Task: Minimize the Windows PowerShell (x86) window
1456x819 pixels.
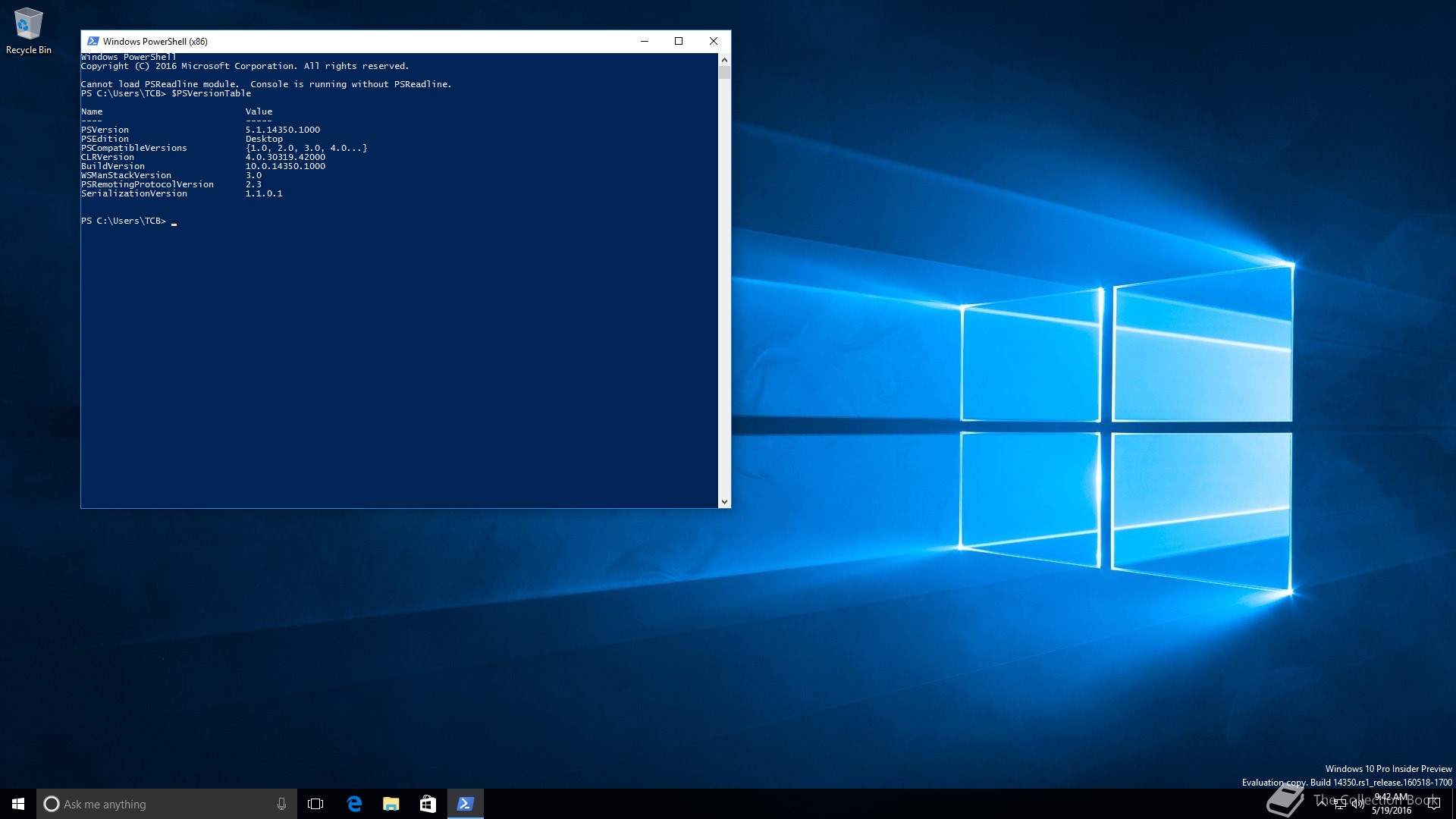Action: [645, 41]
